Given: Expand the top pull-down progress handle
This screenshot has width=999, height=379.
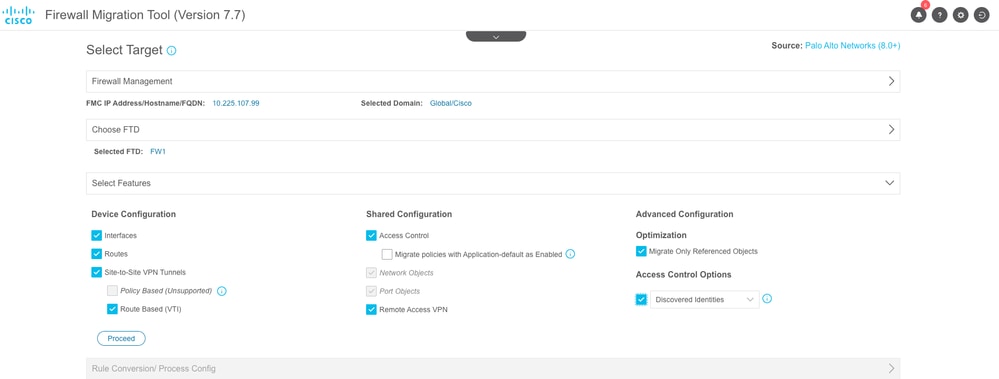Looking at the screenshot, I should pos(496,37).
